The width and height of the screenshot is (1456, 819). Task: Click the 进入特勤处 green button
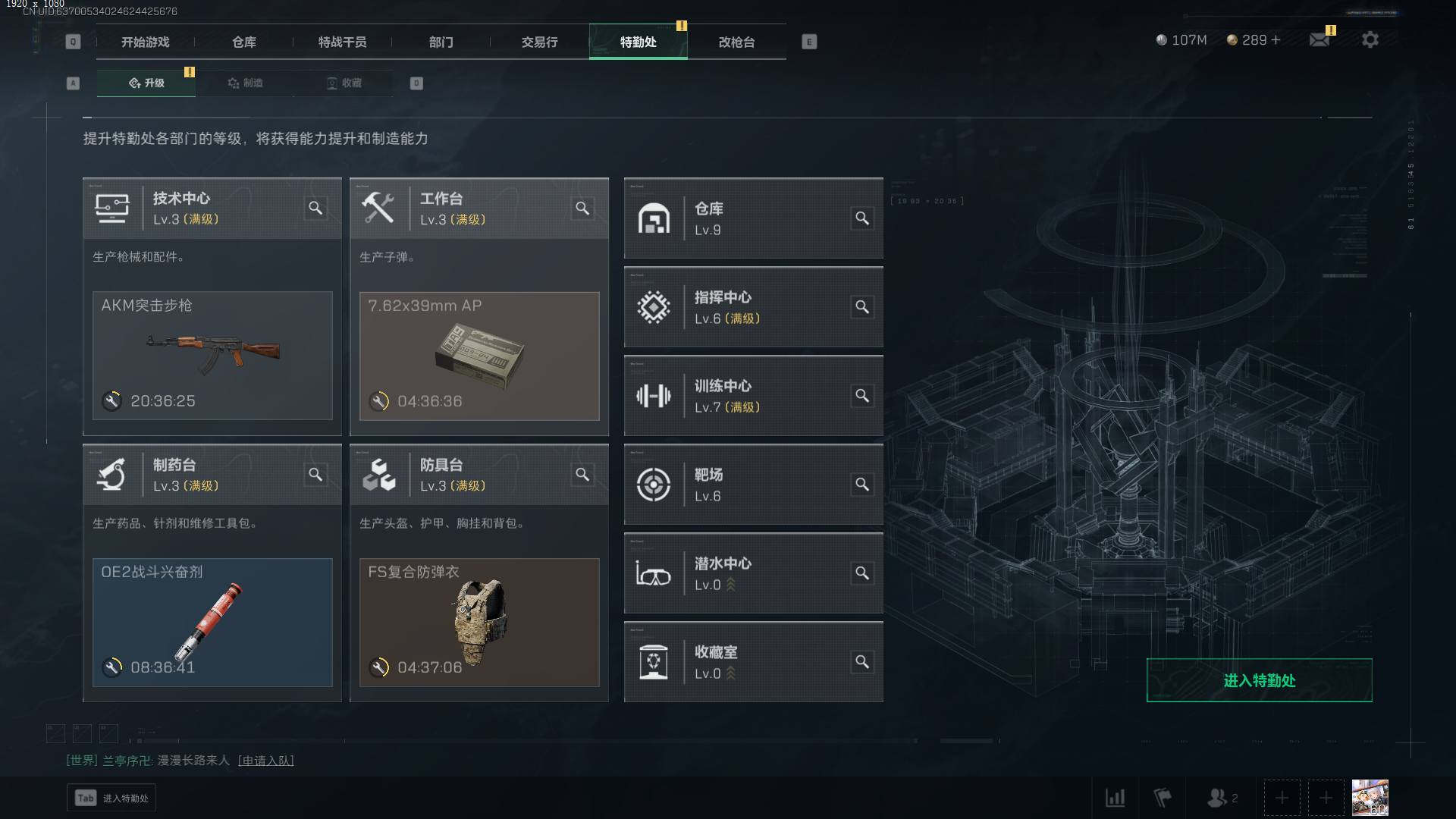click(1259, 680)
